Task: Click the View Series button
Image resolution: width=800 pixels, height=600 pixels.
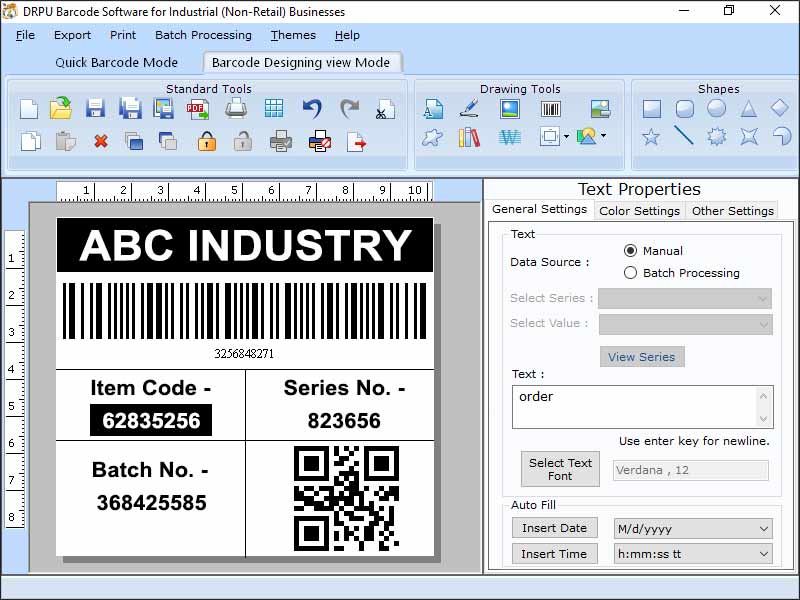Action: coord(642,357)
